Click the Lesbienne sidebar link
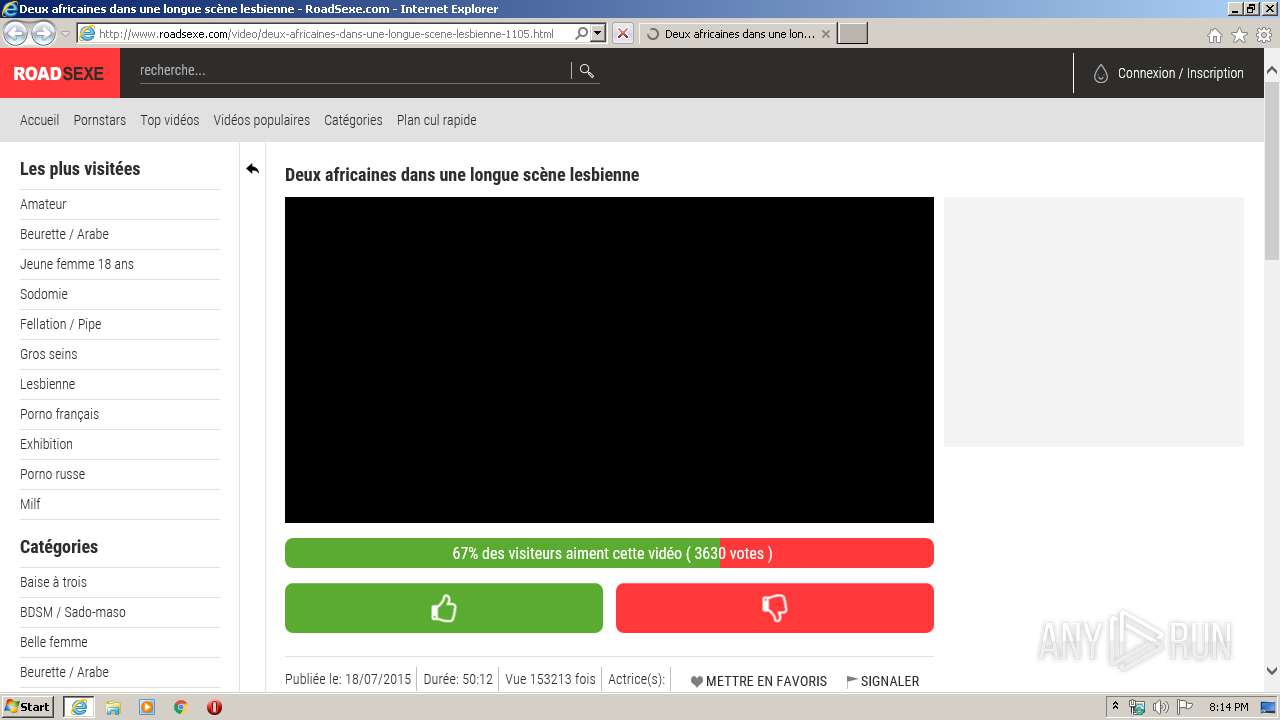 pos(47,384)
